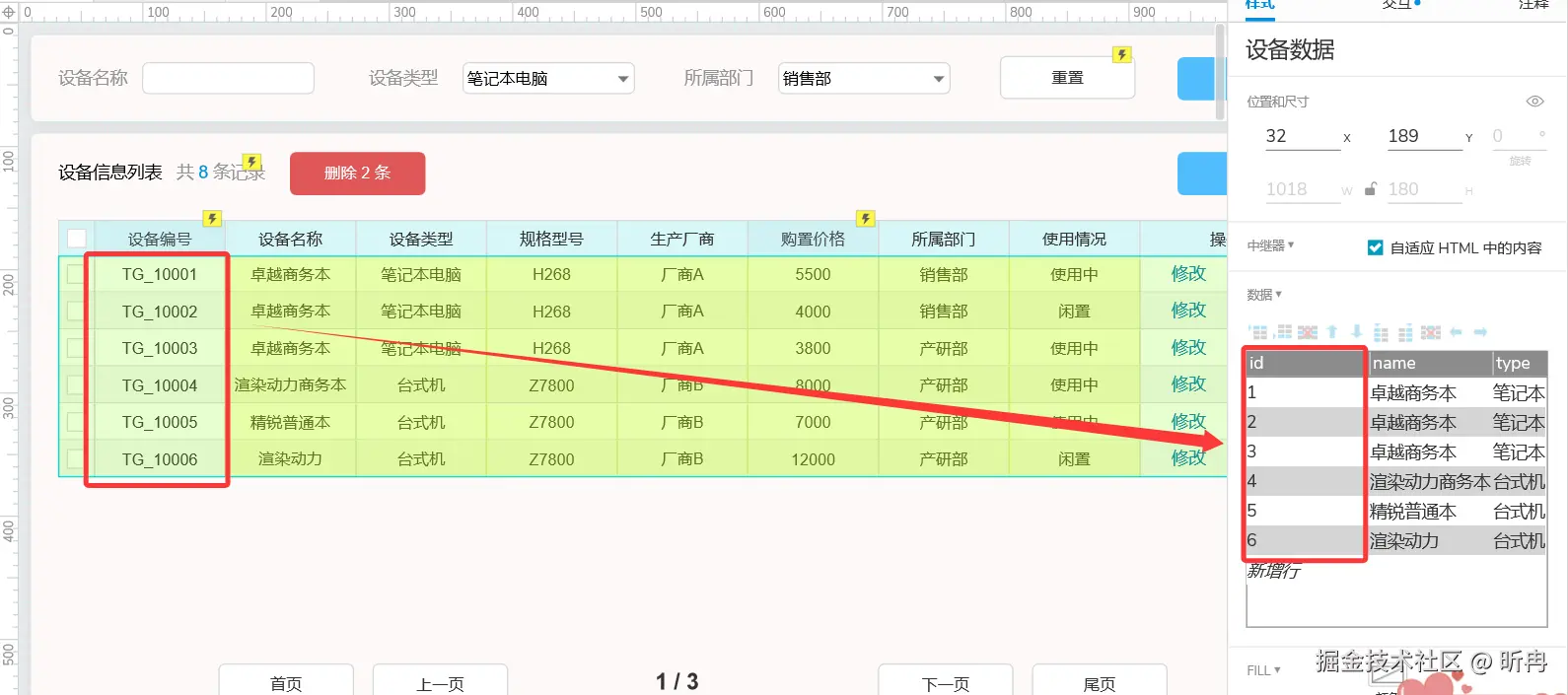
Task: Toggle widget visibility eye icon
Action: (x=1534, y=102)
